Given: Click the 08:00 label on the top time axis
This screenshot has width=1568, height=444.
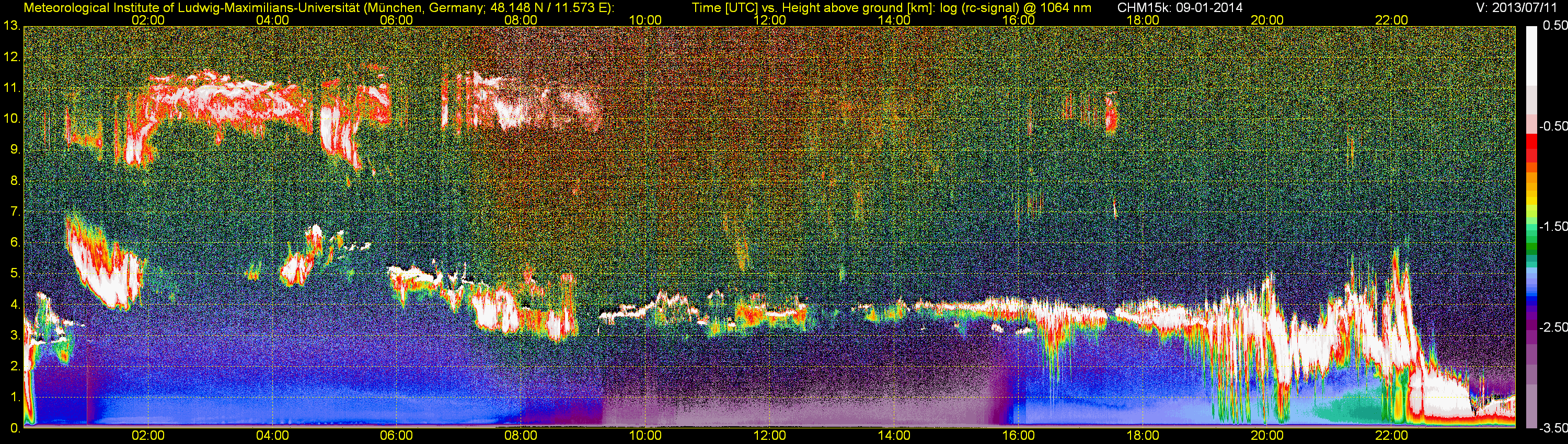Looking at the screenshot, I should coord(521,20).
